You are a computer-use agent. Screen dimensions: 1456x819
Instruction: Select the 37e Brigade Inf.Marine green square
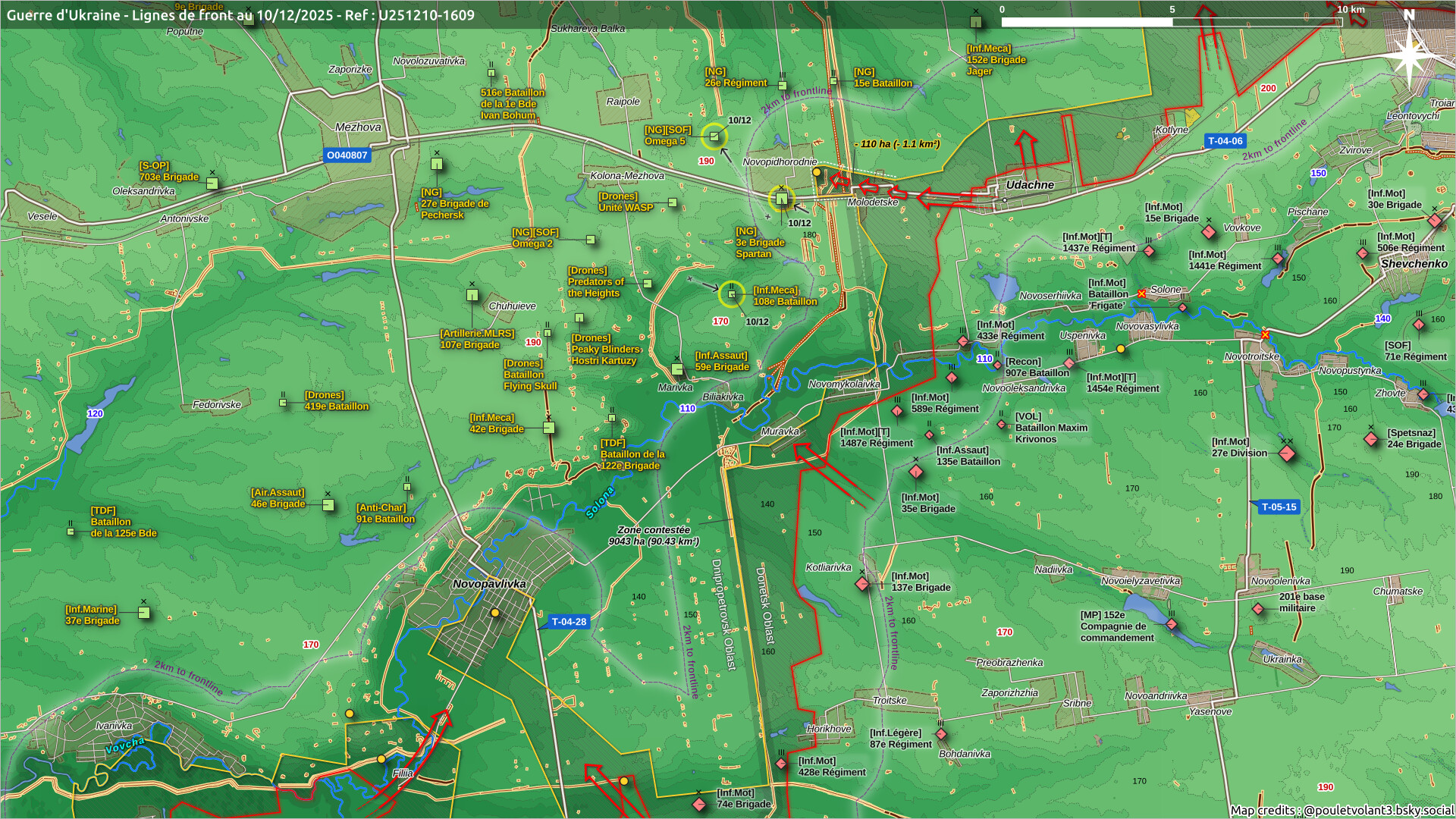click(x=144, y=613)
